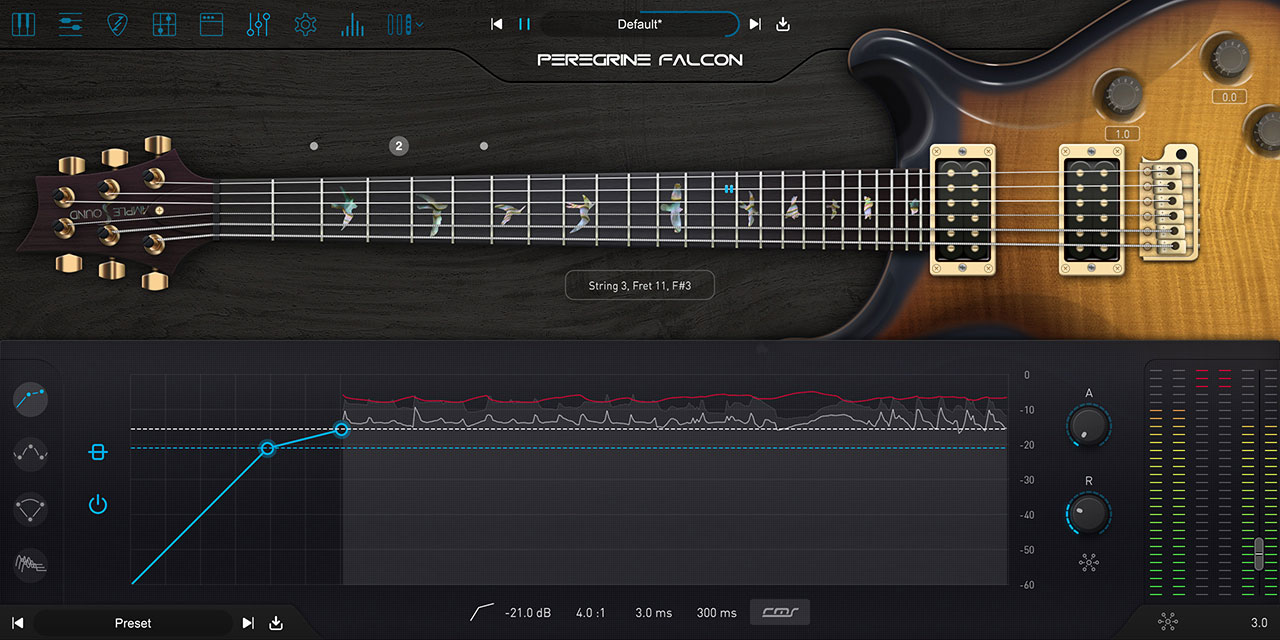1280x640 pixels.
Task: Toggle the blue link icon above the power button
Action: coord(97,453)
